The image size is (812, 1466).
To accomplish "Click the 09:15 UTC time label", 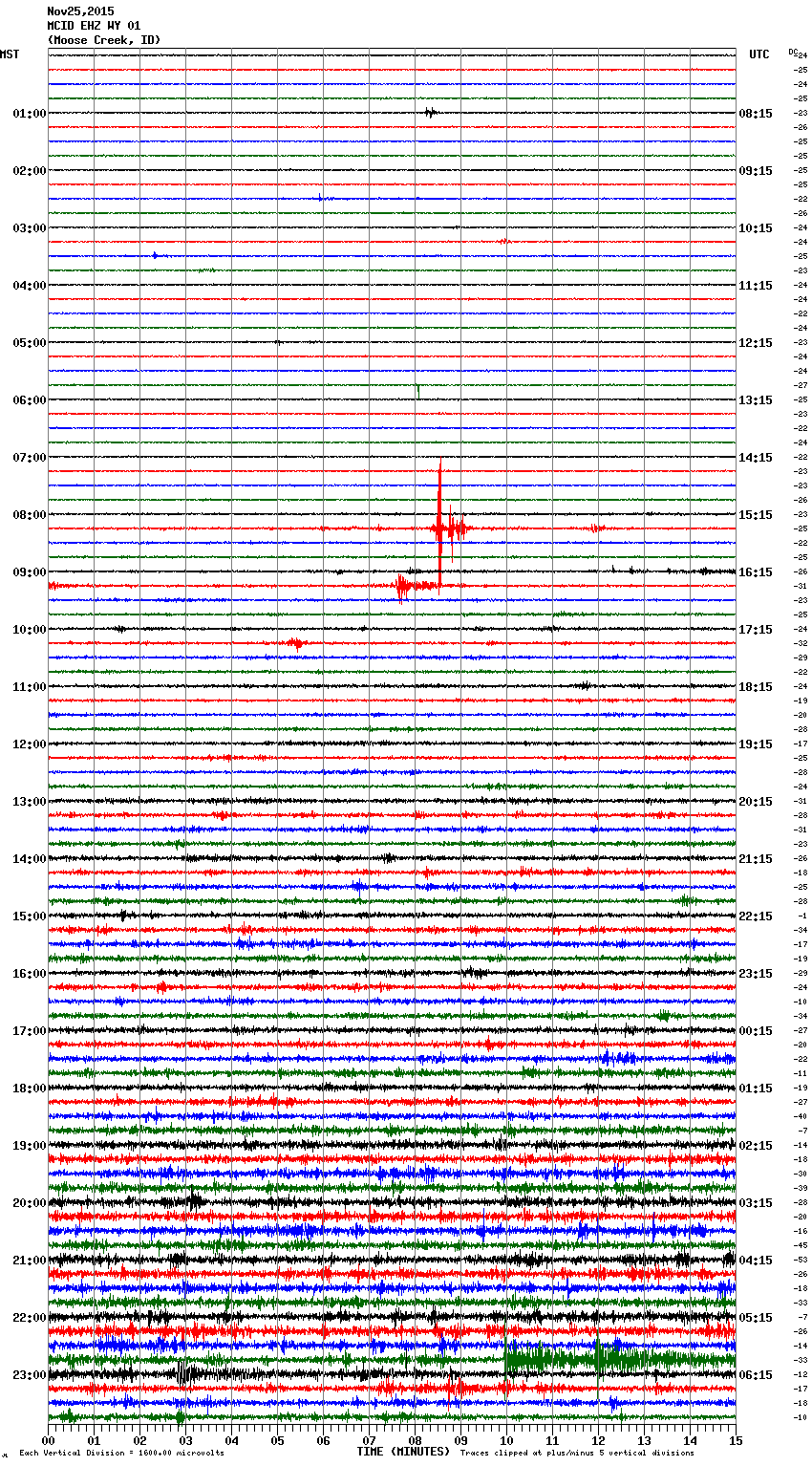I will click(x=756, y=171).
